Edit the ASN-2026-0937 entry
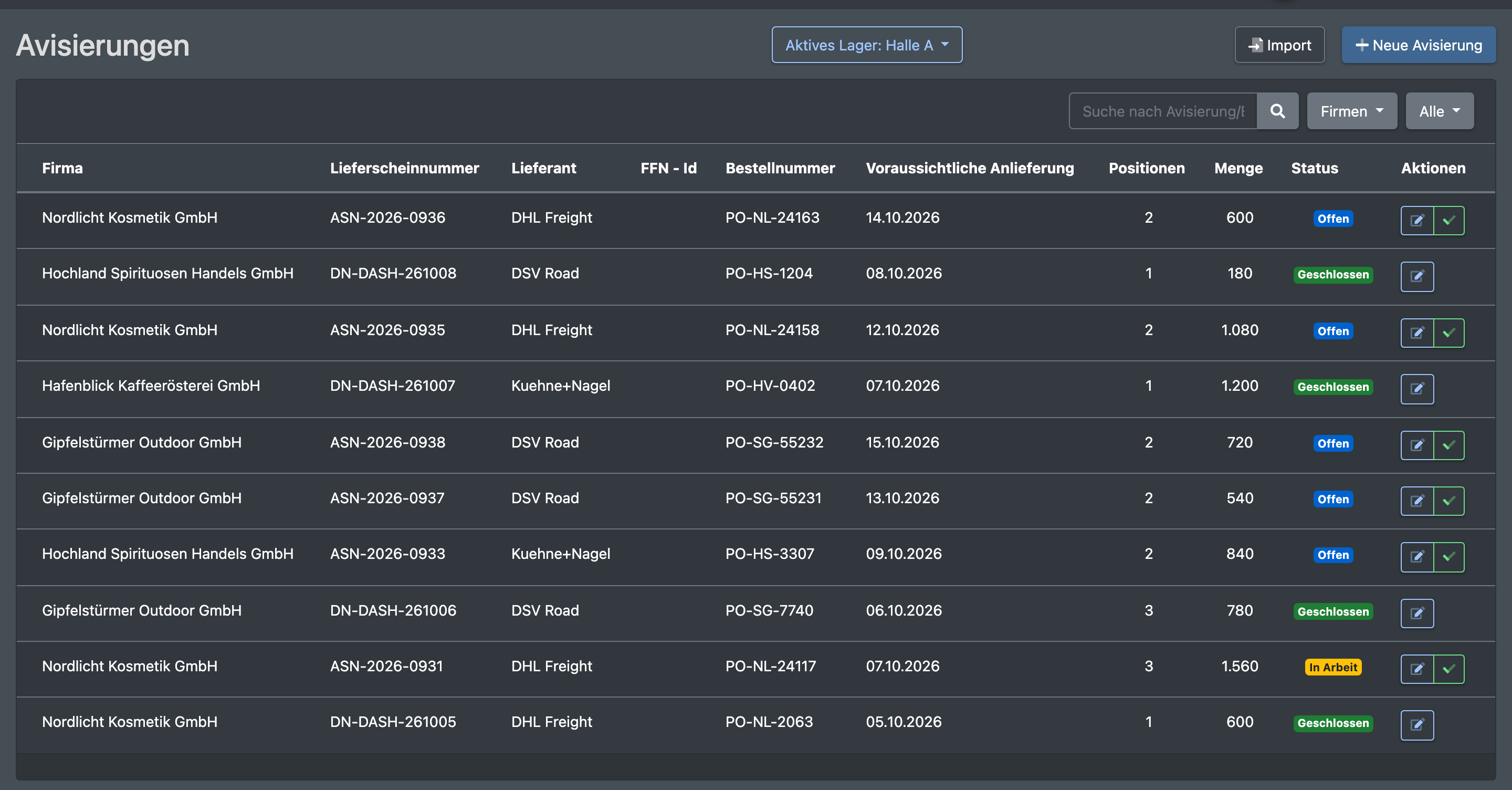 coord(1417,501)
